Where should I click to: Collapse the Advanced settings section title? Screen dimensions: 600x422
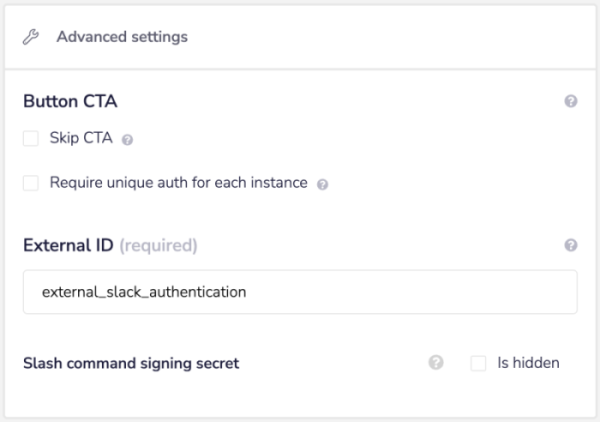(x=122, y=37)
